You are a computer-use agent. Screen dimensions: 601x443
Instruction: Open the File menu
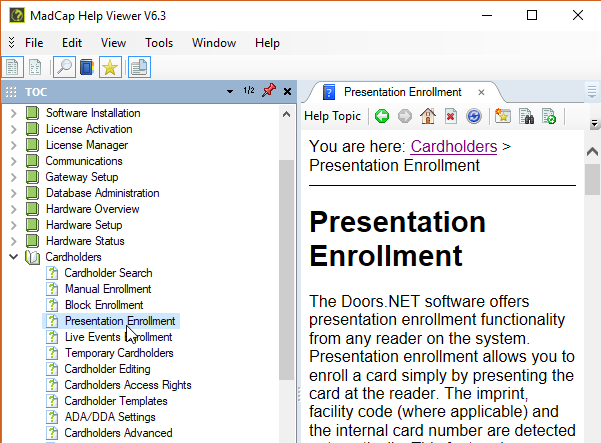tap(34, 43)
